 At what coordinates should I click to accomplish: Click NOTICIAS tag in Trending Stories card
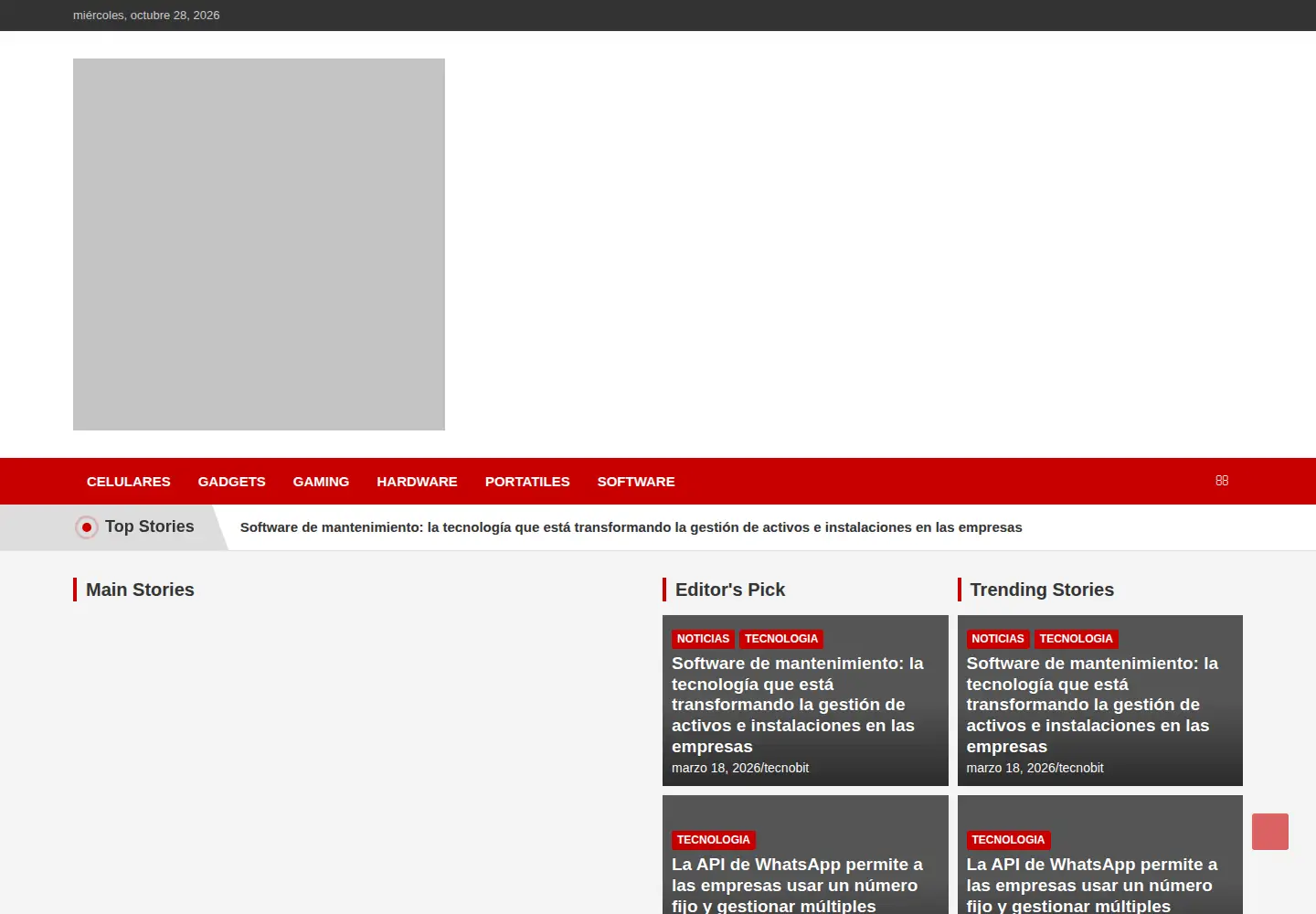click(998, 639)
